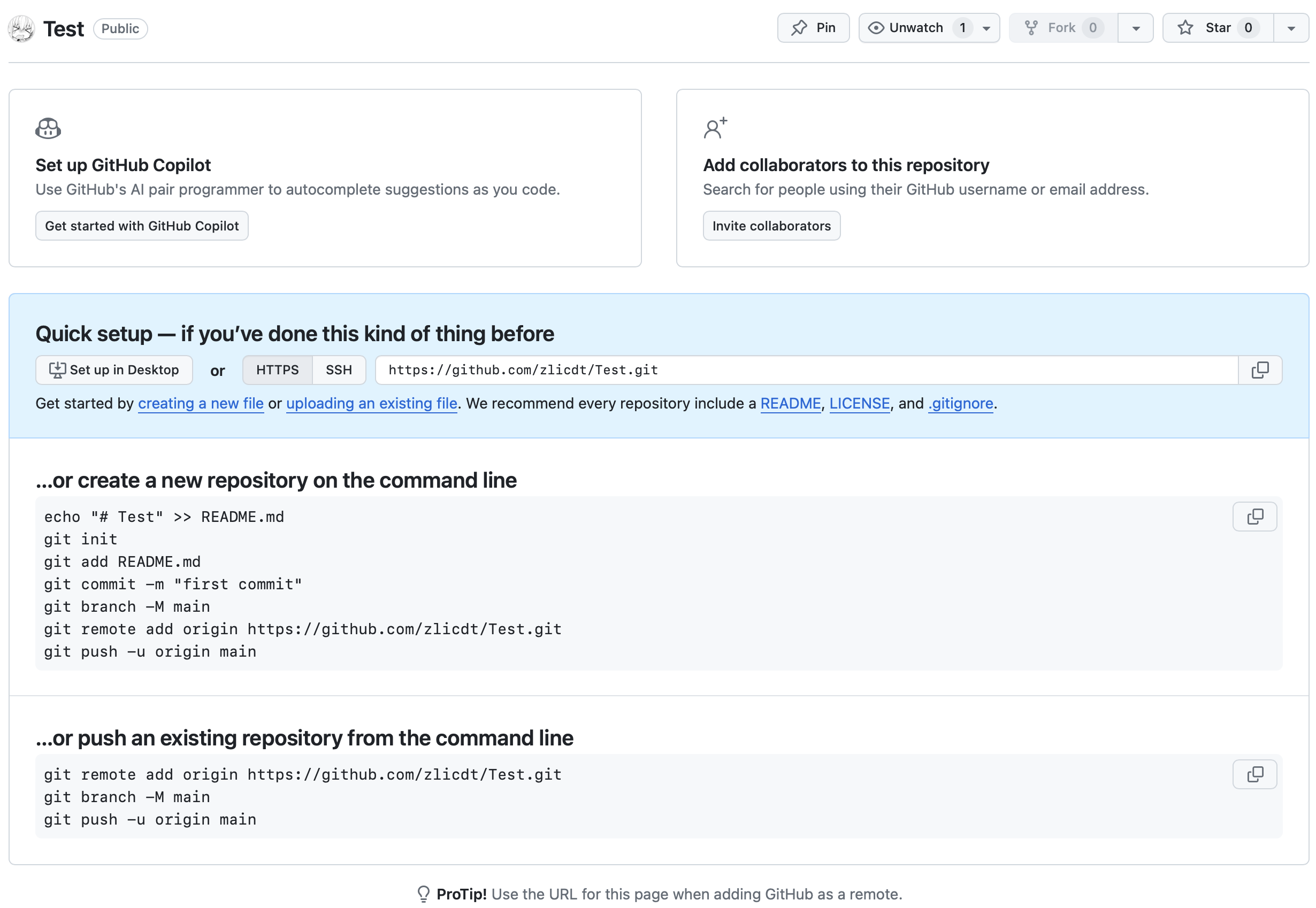Select the HTTPS clone option

pos(277,370)
